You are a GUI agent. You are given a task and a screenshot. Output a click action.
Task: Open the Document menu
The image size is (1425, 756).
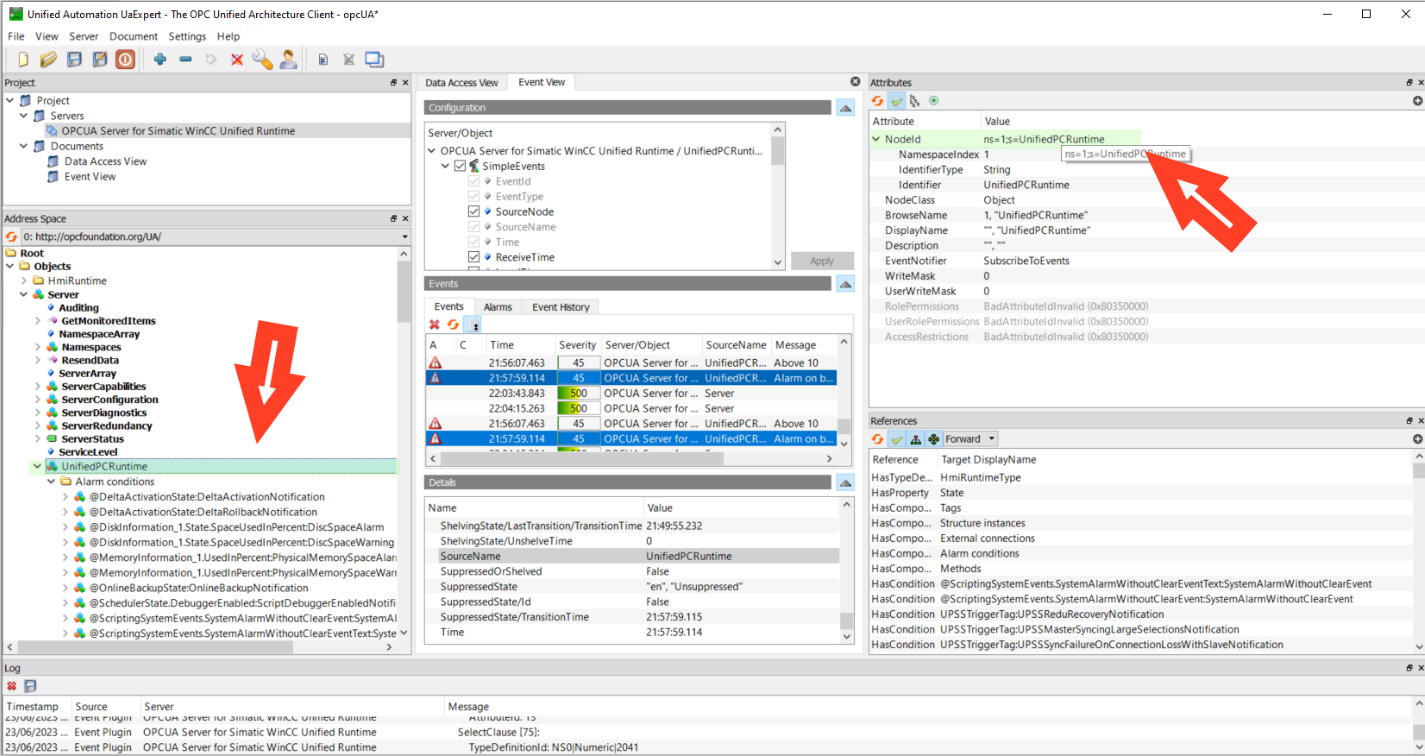coord(134,36)
